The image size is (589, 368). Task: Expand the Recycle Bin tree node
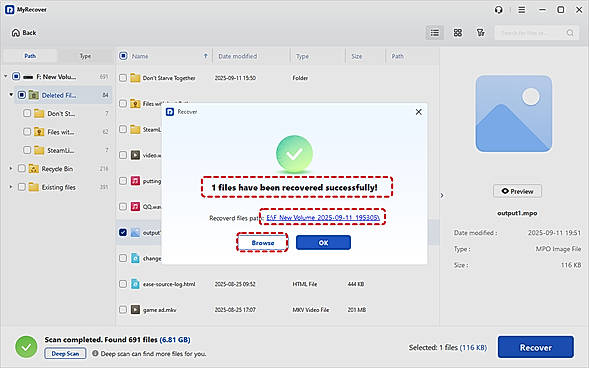pos(11,169)
